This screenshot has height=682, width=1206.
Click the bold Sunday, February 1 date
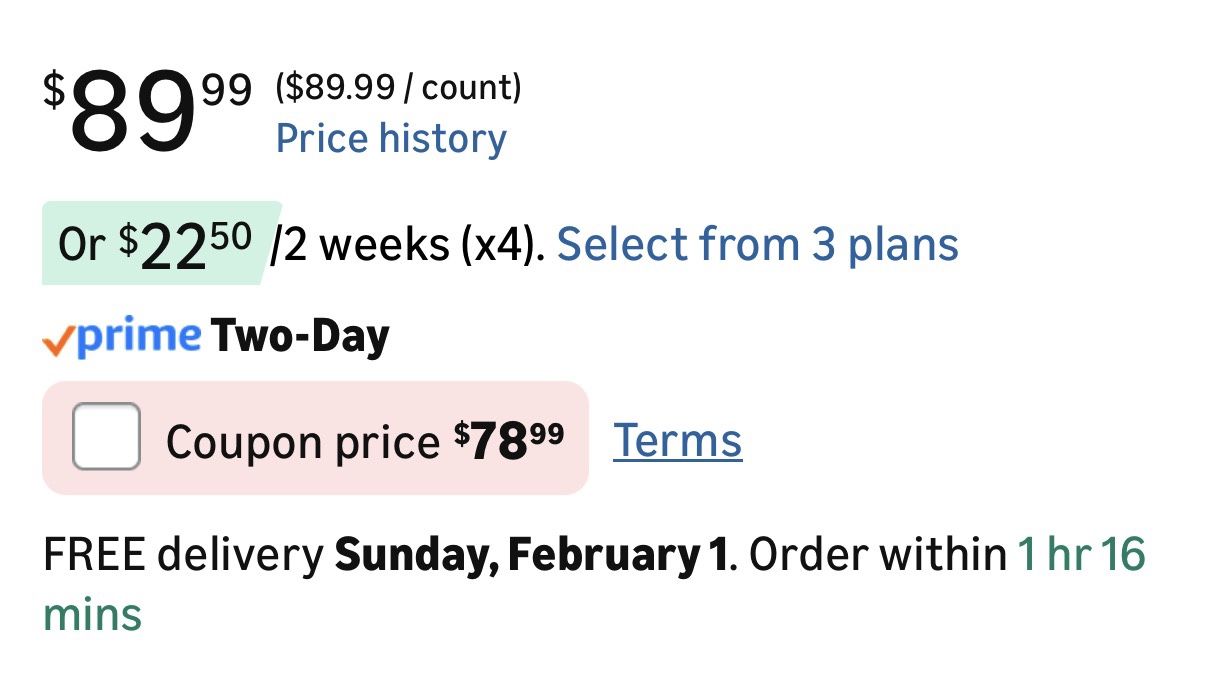pos(531,555)
